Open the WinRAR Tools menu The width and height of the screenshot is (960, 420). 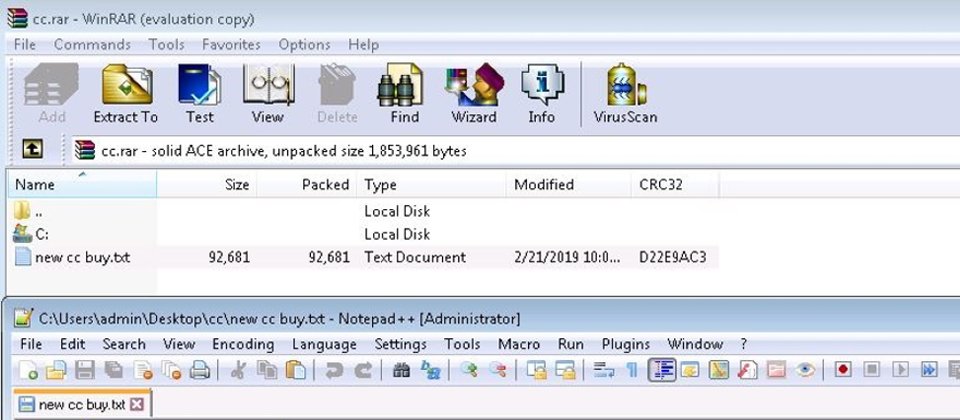(167, 45)
